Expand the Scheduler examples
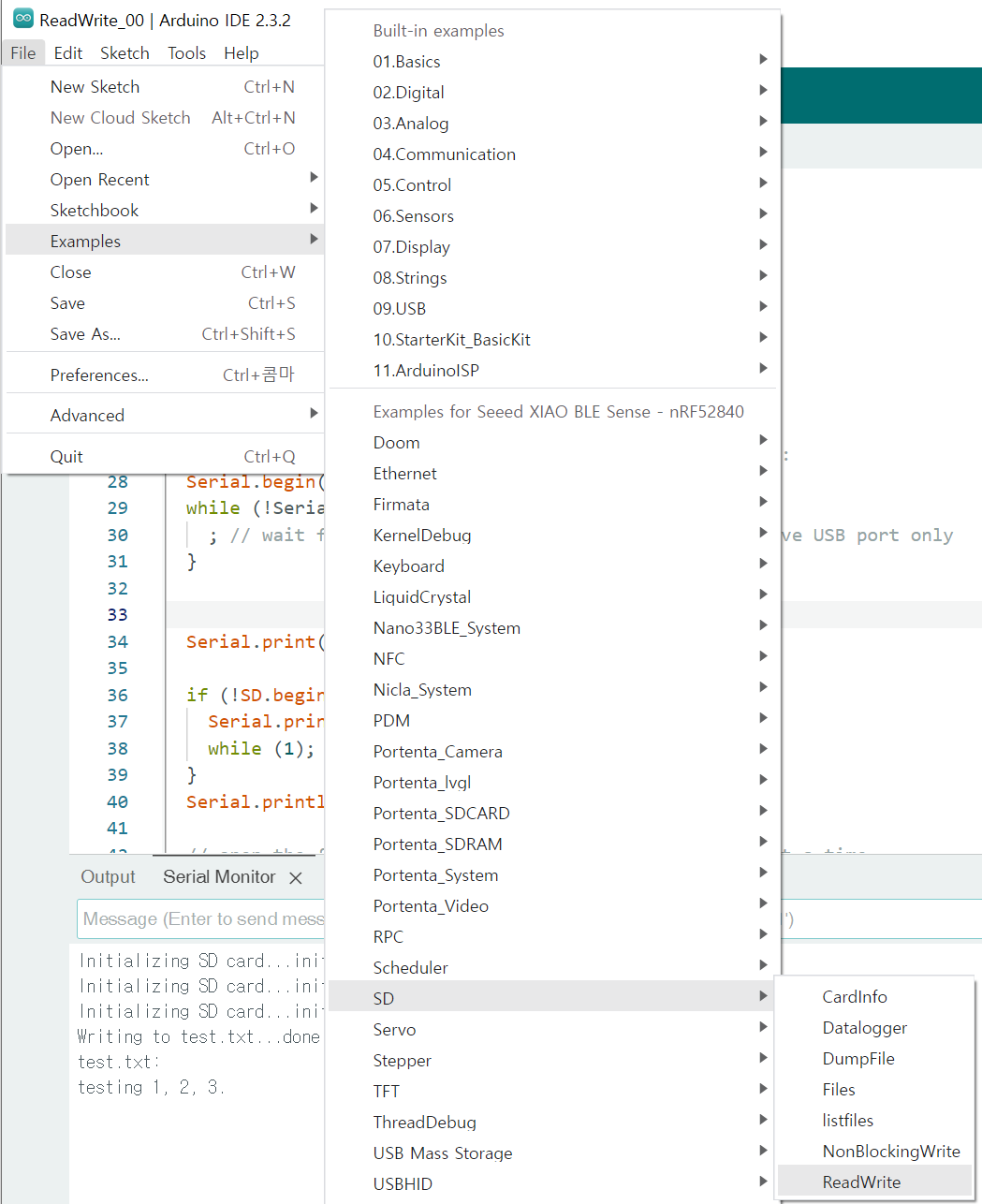 553,968
